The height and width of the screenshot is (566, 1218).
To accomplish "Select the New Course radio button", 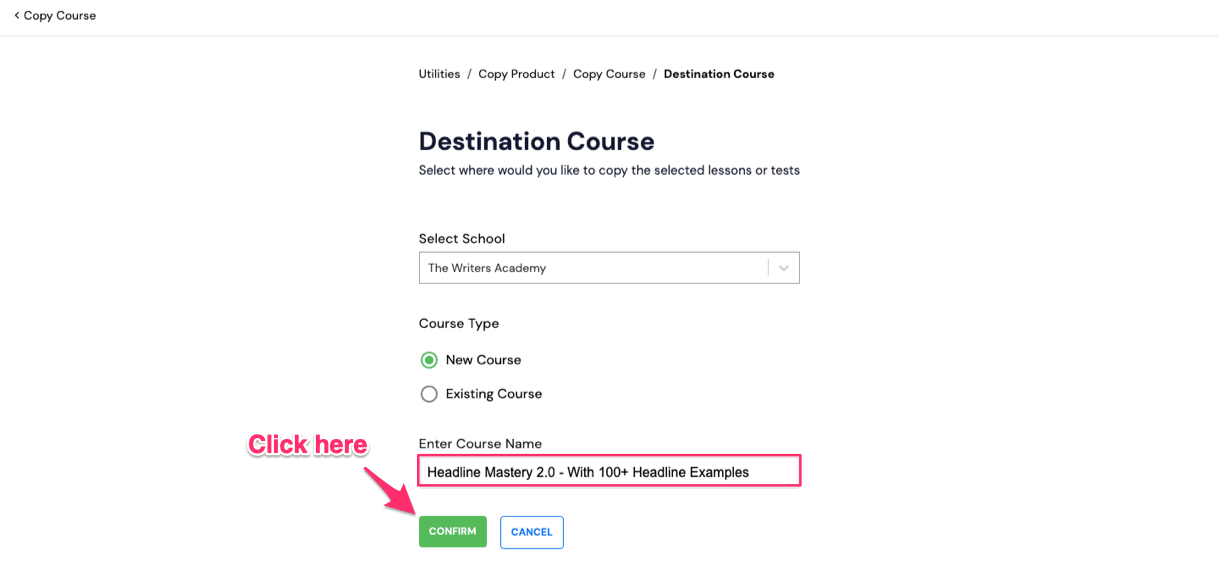I will (x=429, y=360).
